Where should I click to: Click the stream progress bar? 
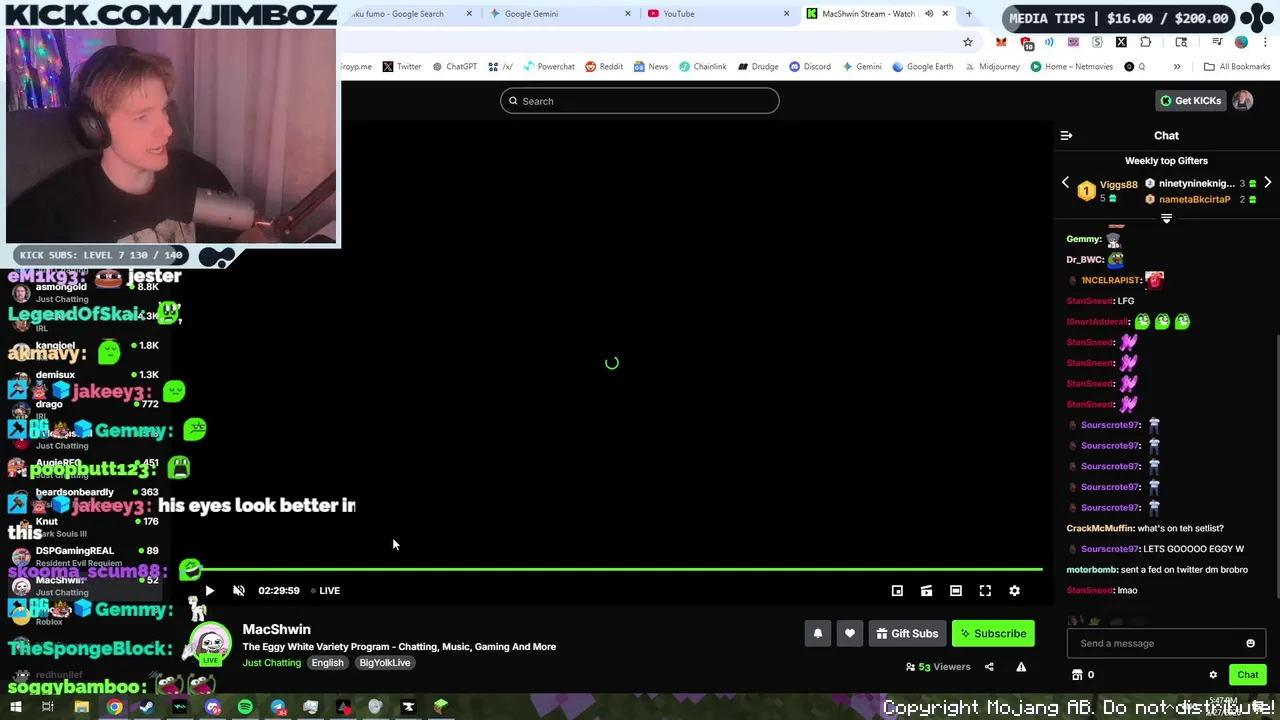tap(612, 569)
